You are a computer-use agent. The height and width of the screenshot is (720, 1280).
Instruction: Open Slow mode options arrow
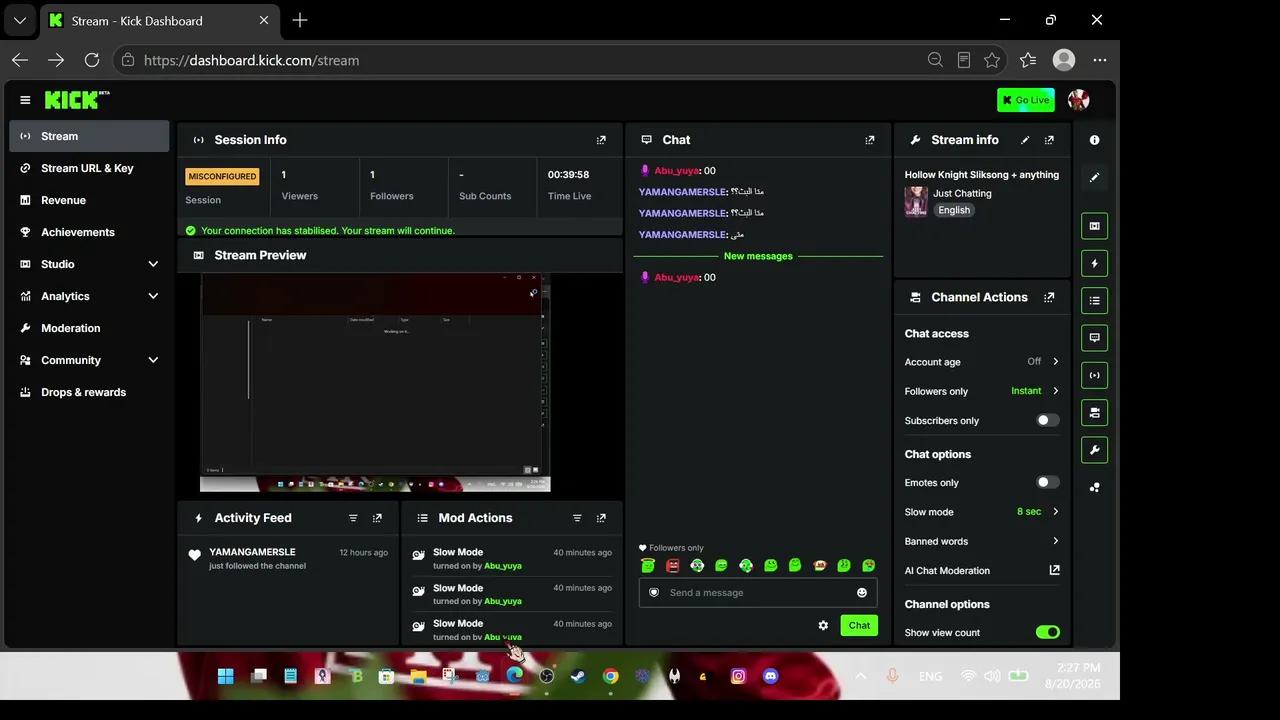(x=1055, y=512)
